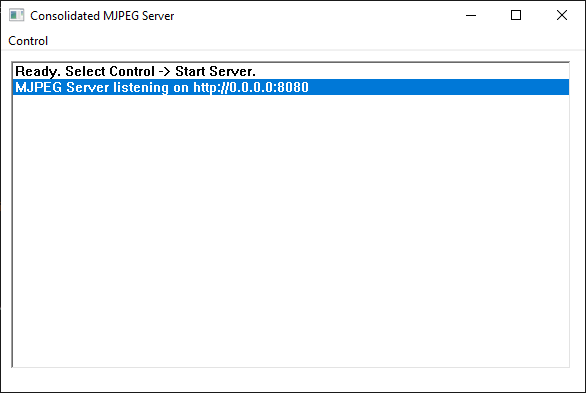Maximize the Consolidated MJPEG Server window
The height and width of the screenshot is (393, 586).
[516, 15]
